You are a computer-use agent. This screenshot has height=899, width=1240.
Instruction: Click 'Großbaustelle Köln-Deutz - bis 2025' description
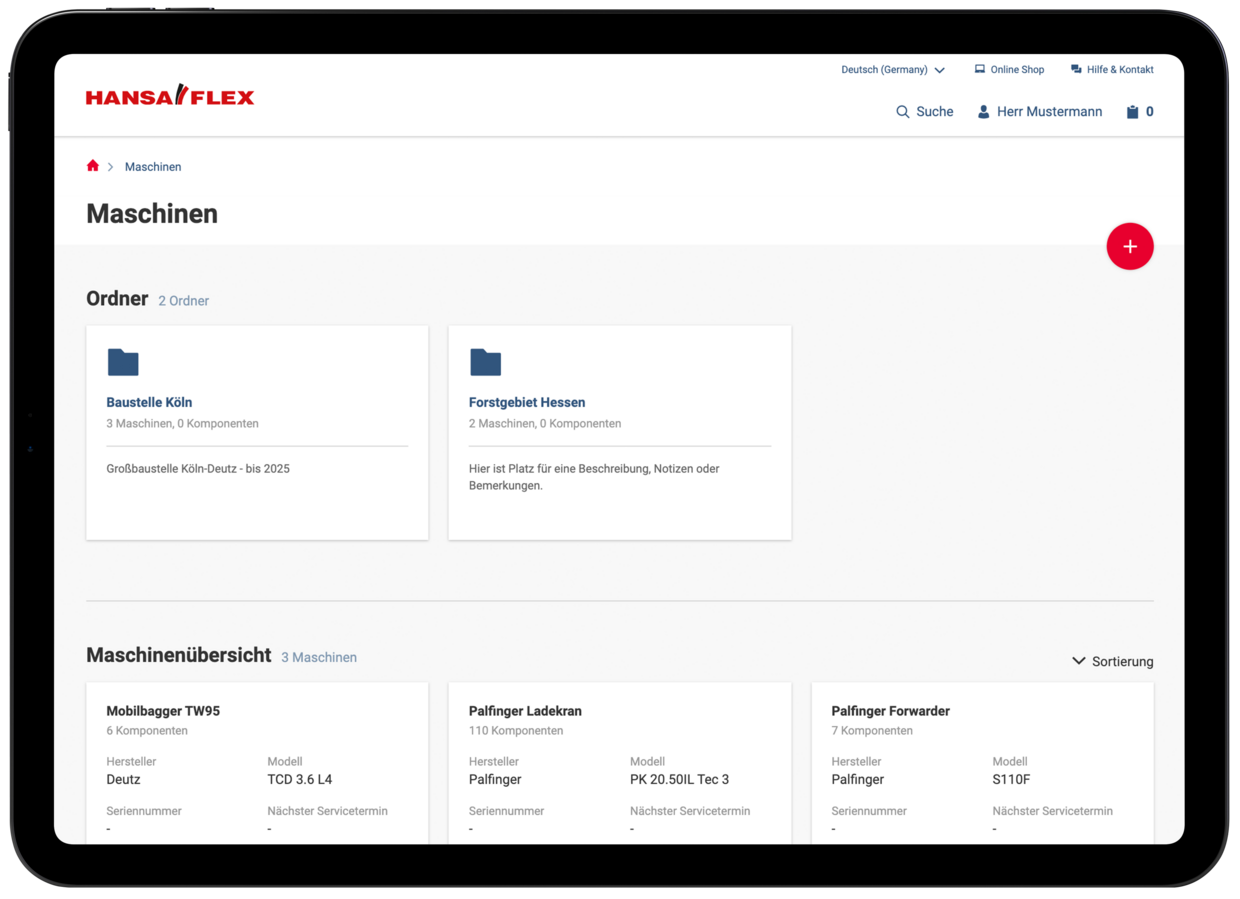pos(198,469)
